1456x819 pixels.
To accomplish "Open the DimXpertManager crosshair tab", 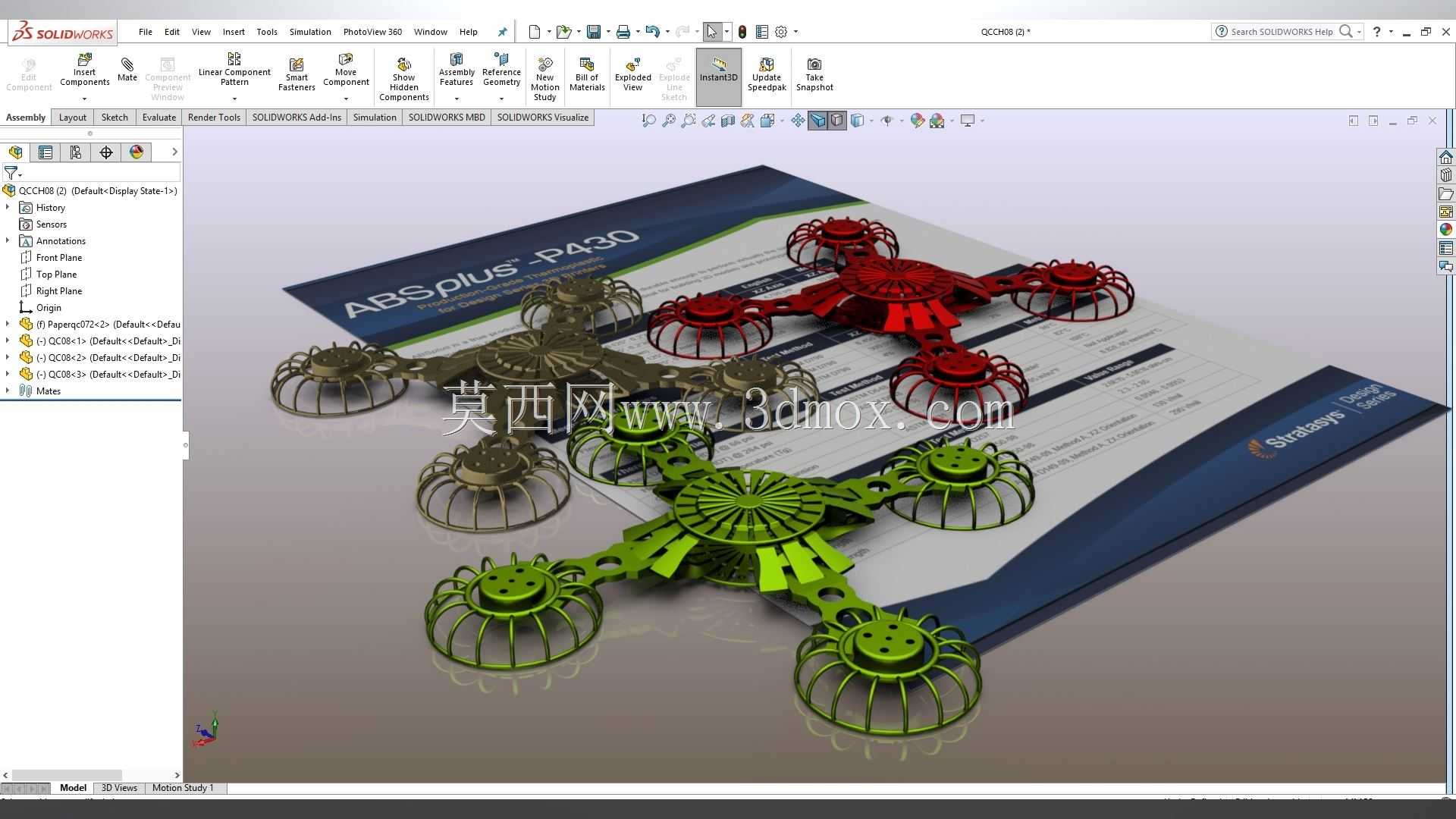I will [x=106, y=152].
